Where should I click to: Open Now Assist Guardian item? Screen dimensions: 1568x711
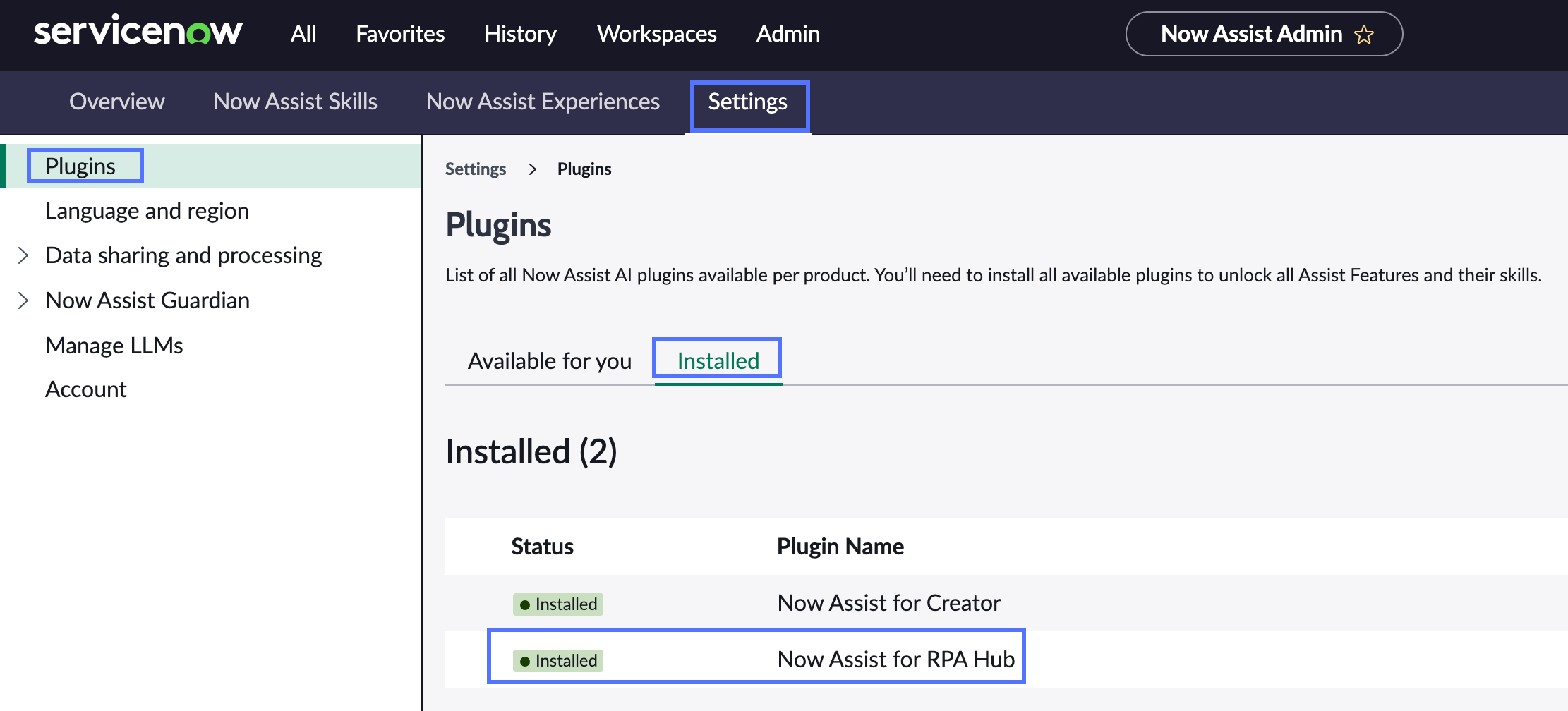147,300
